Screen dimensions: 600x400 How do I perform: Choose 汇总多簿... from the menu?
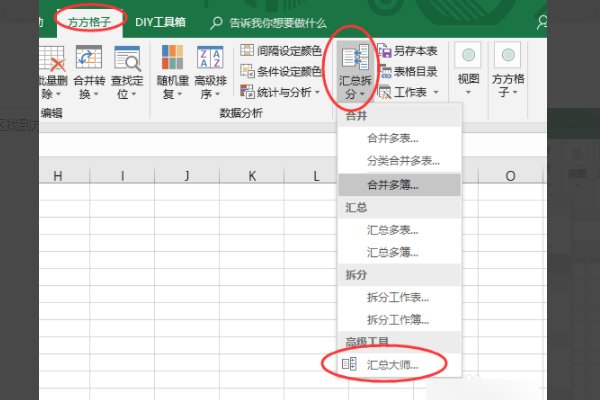click(399, 252)
